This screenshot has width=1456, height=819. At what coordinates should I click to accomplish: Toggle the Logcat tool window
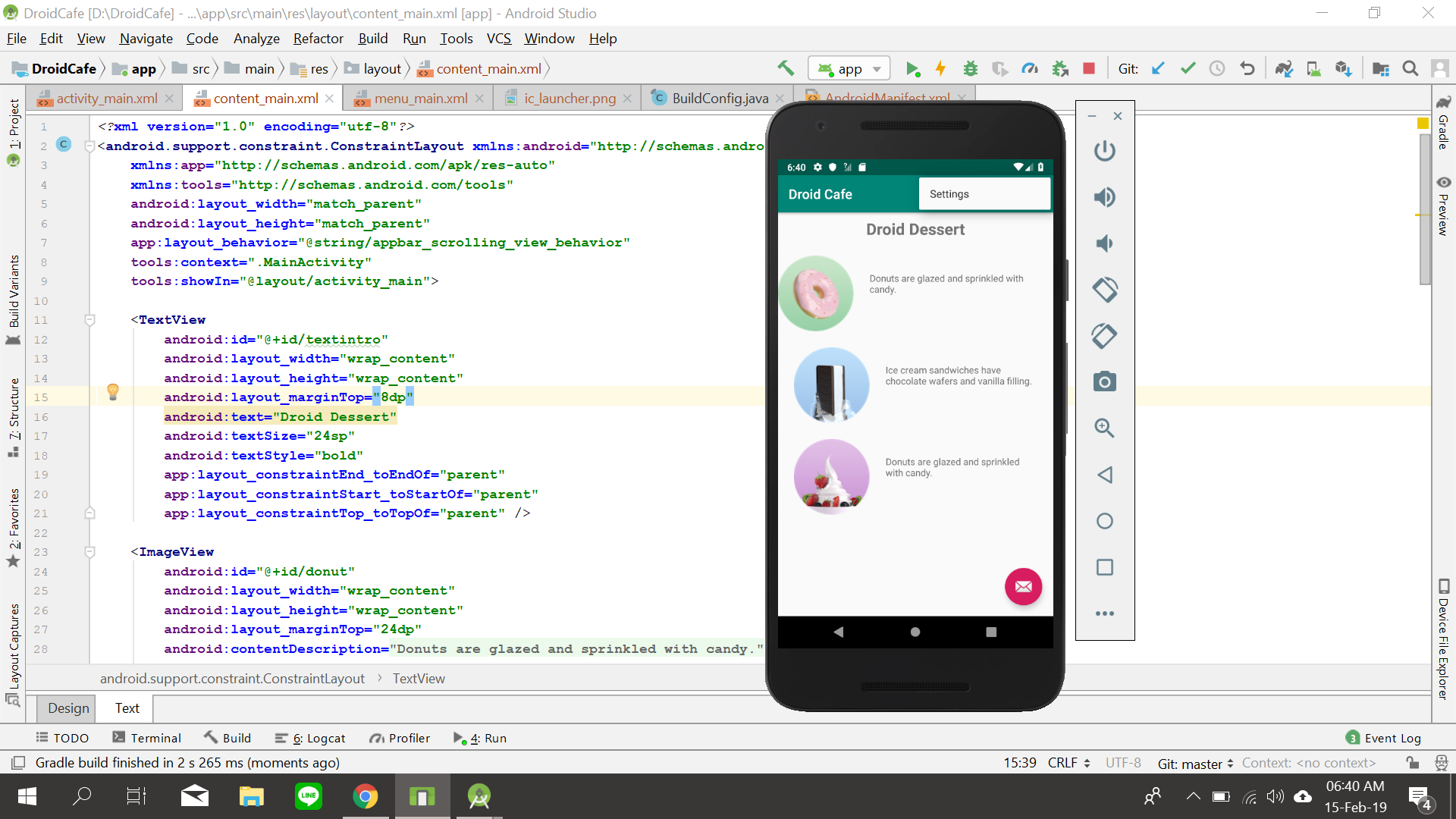tap(309, 739)
